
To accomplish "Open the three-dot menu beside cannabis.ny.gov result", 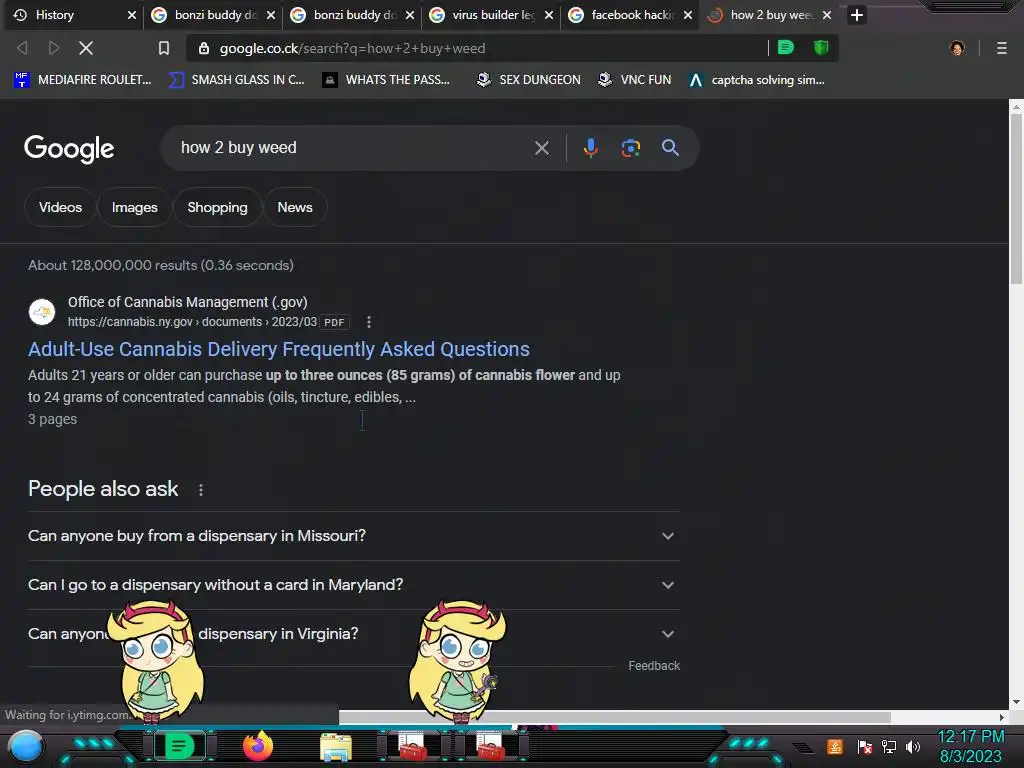I will point(369,322).
